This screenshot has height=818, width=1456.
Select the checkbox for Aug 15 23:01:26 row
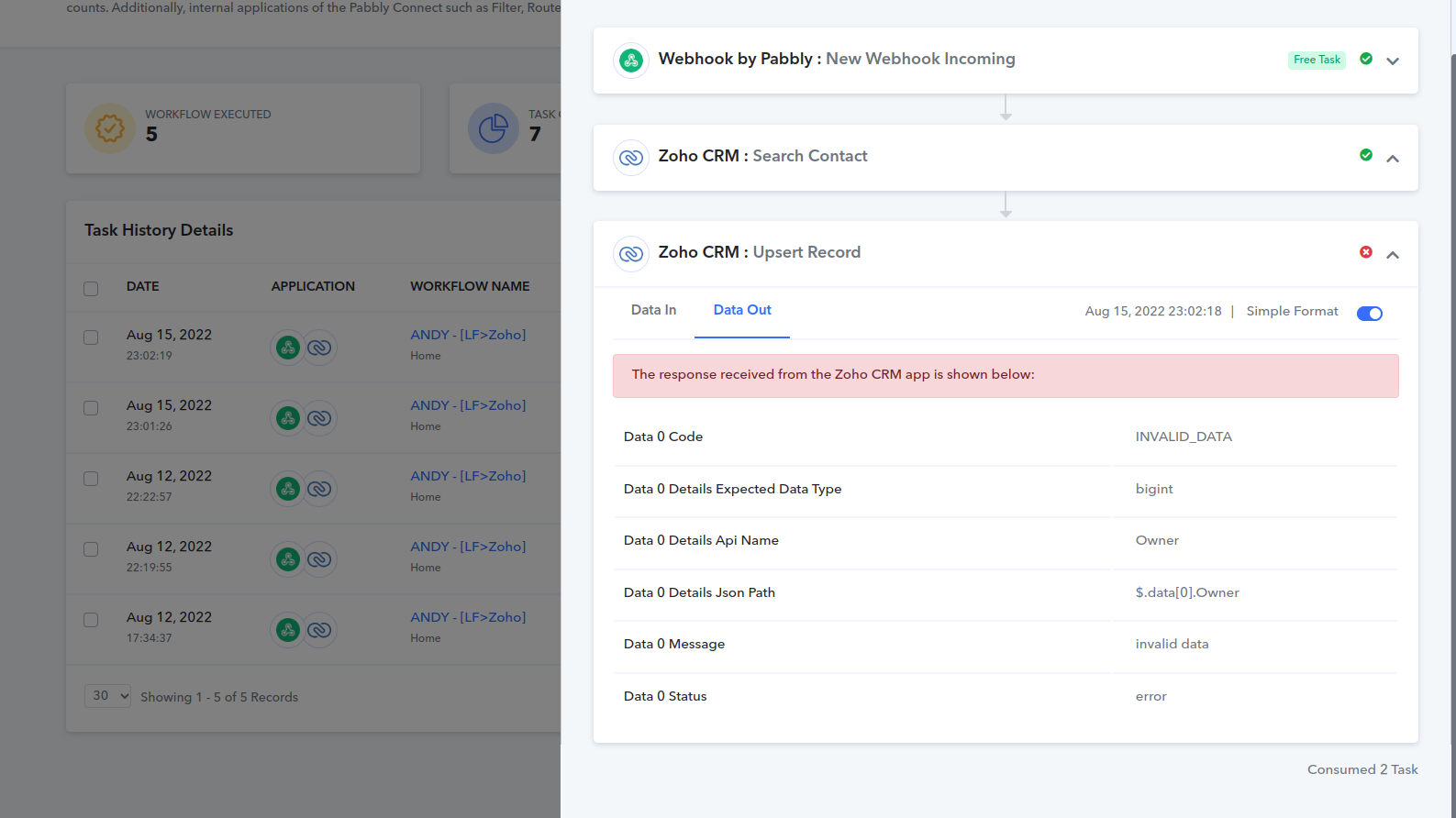[x=91, y=408]
